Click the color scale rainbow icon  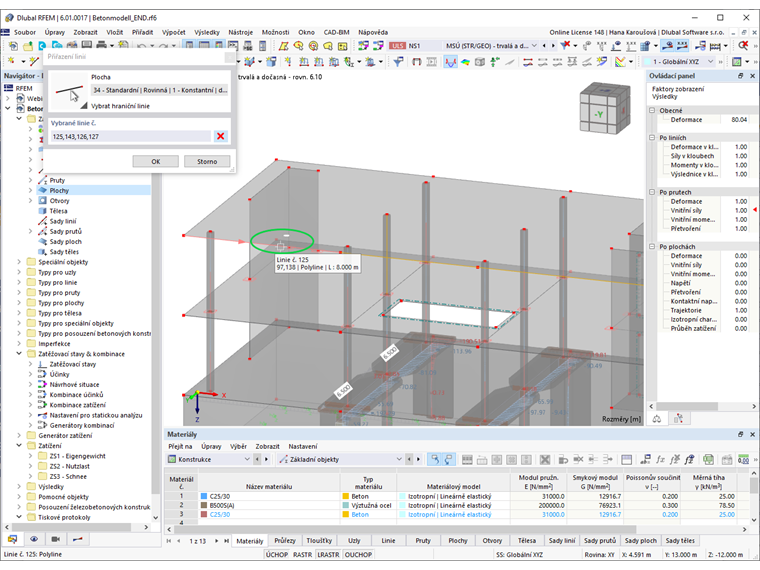coord(620,62)
